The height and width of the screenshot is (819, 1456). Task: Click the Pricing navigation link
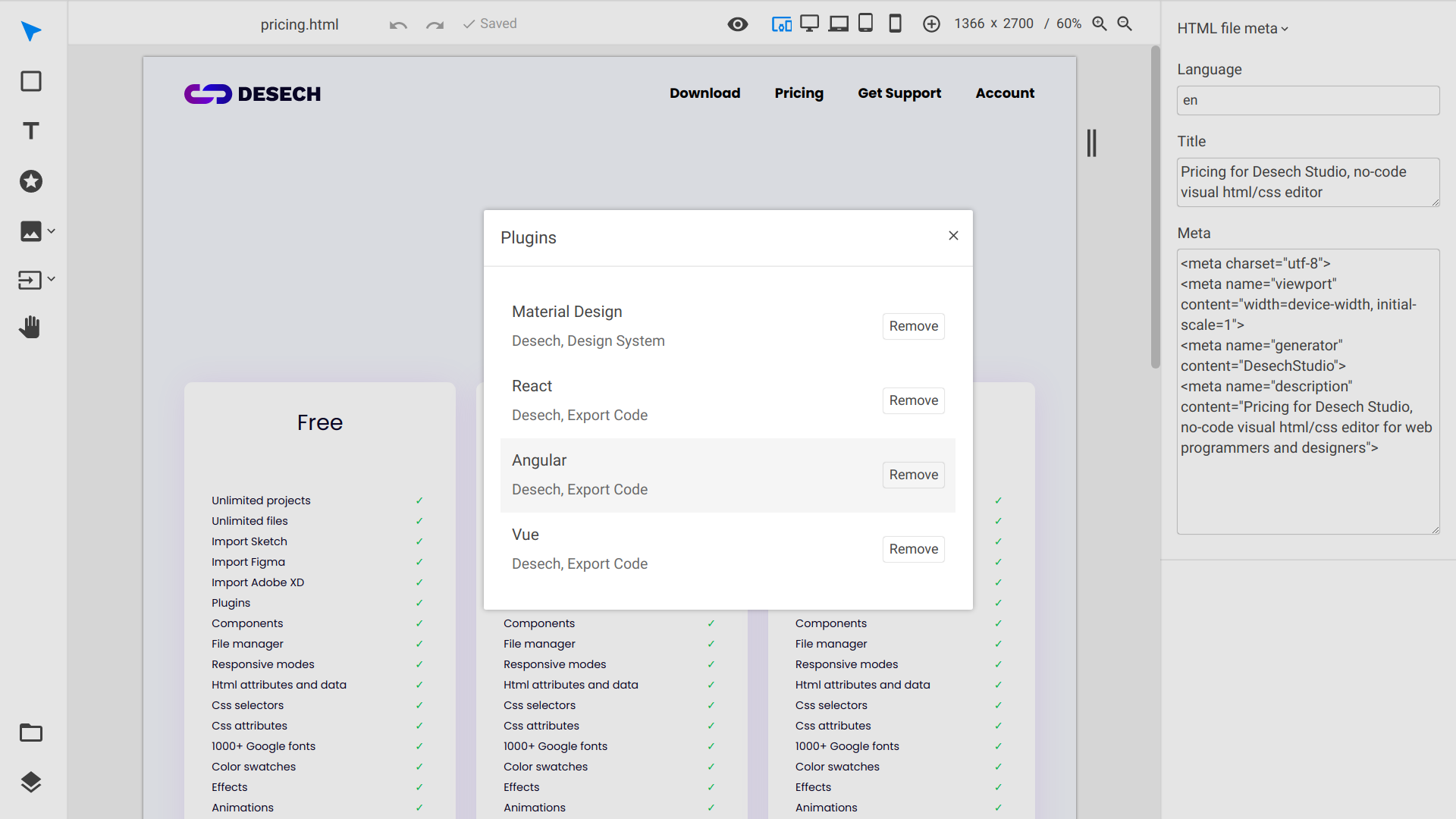(799, 93)
